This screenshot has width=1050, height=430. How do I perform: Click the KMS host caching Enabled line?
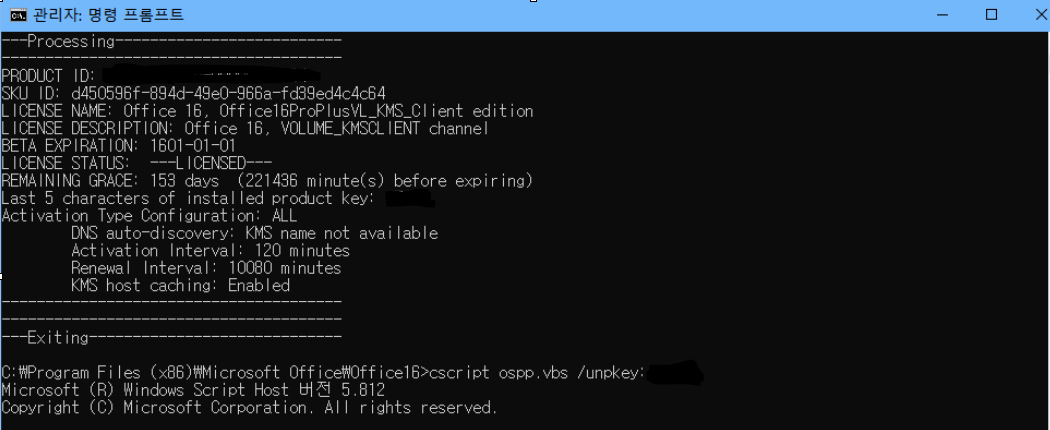point(180,285)
